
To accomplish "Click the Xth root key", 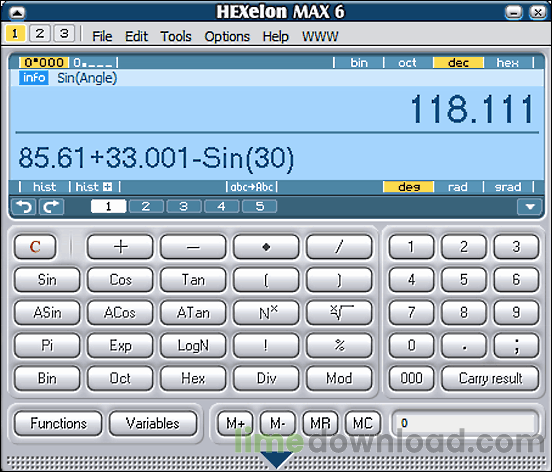I will tap(339, 313).
